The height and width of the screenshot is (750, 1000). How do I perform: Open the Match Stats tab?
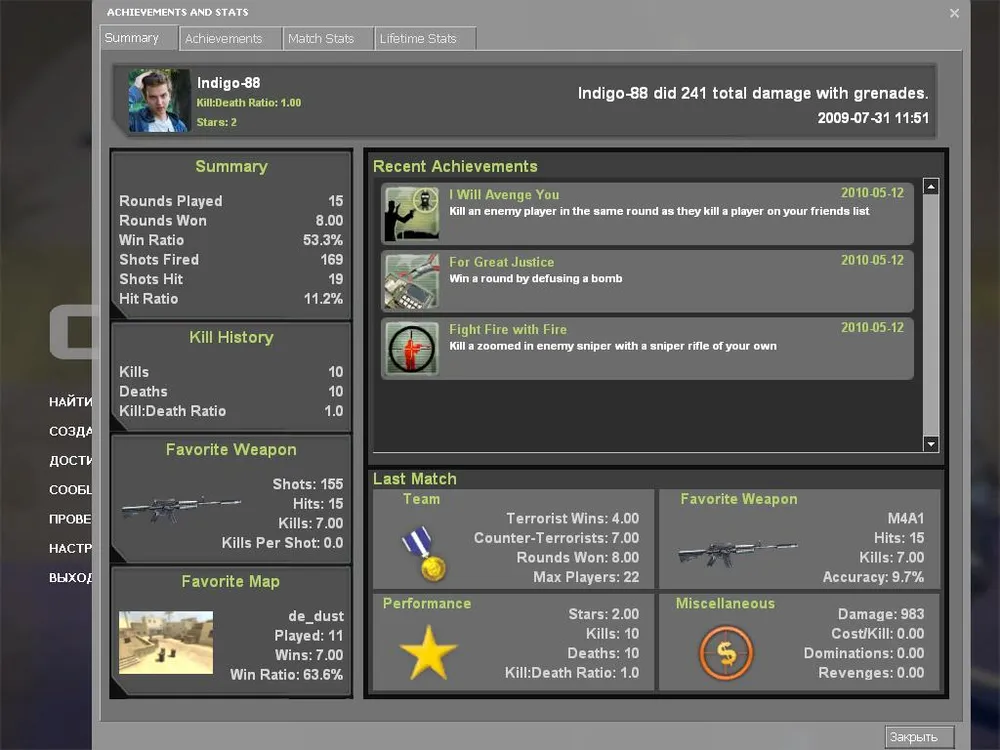[327, 38]
